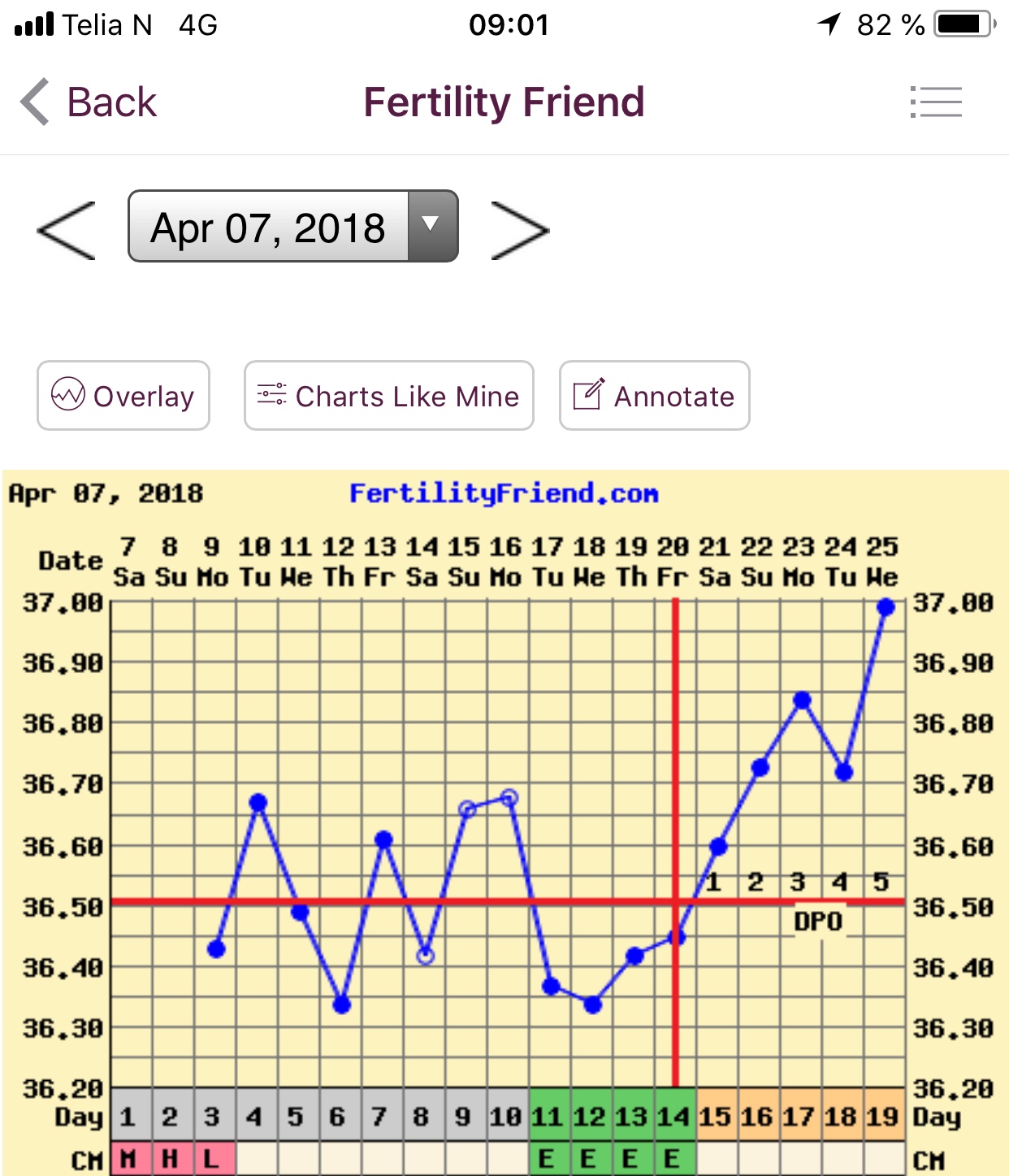Tap the Overlay waveform icon
This screenshot has height=1176, width=1009.
(x=68, y=395)
